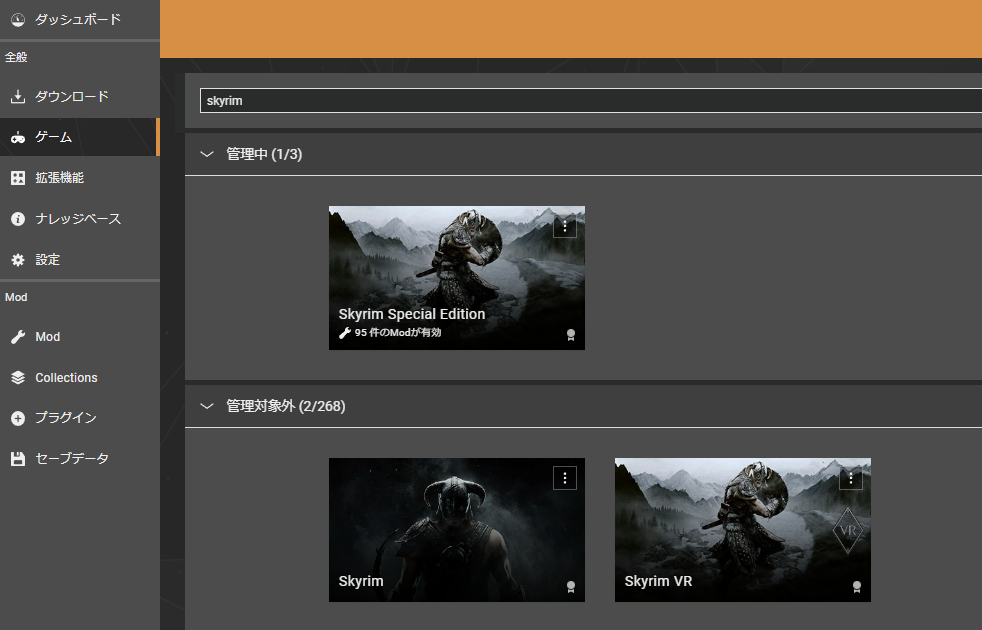Click the badge icon on the Skyrim card

[571, 587]
